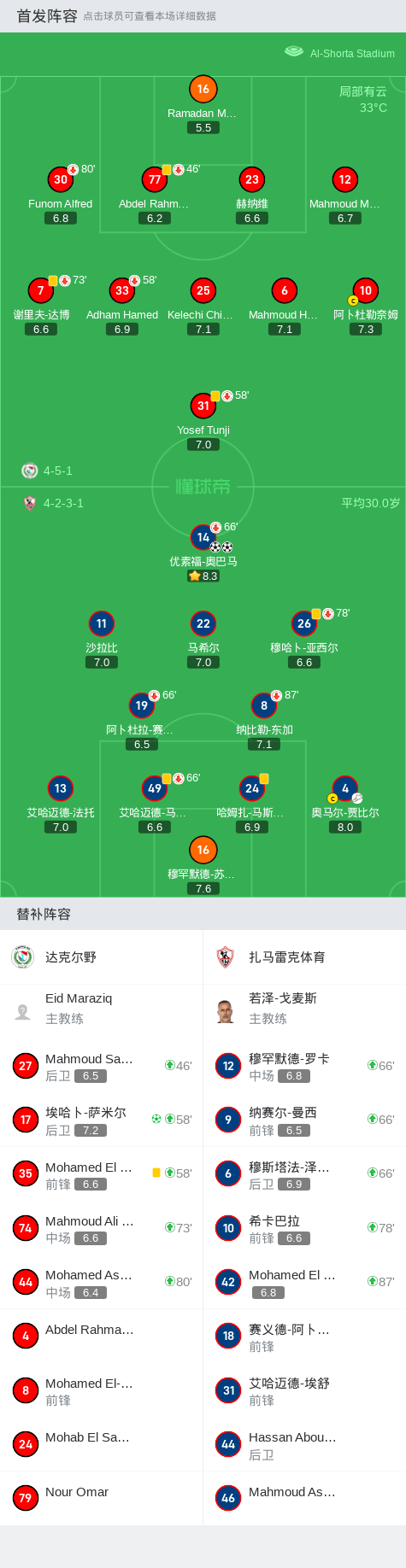Click the 4-2-3-1 formation team logo

click(x=30, y=503)
